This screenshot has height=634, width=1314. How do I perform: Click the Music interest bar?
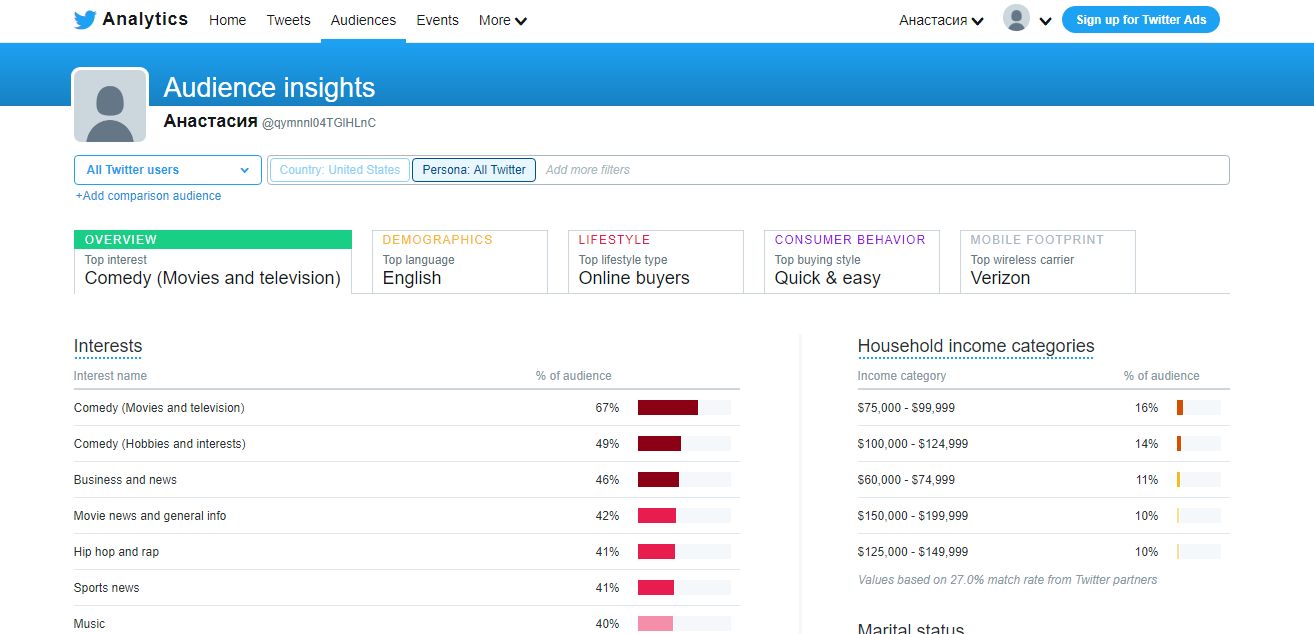click(685, 623)
